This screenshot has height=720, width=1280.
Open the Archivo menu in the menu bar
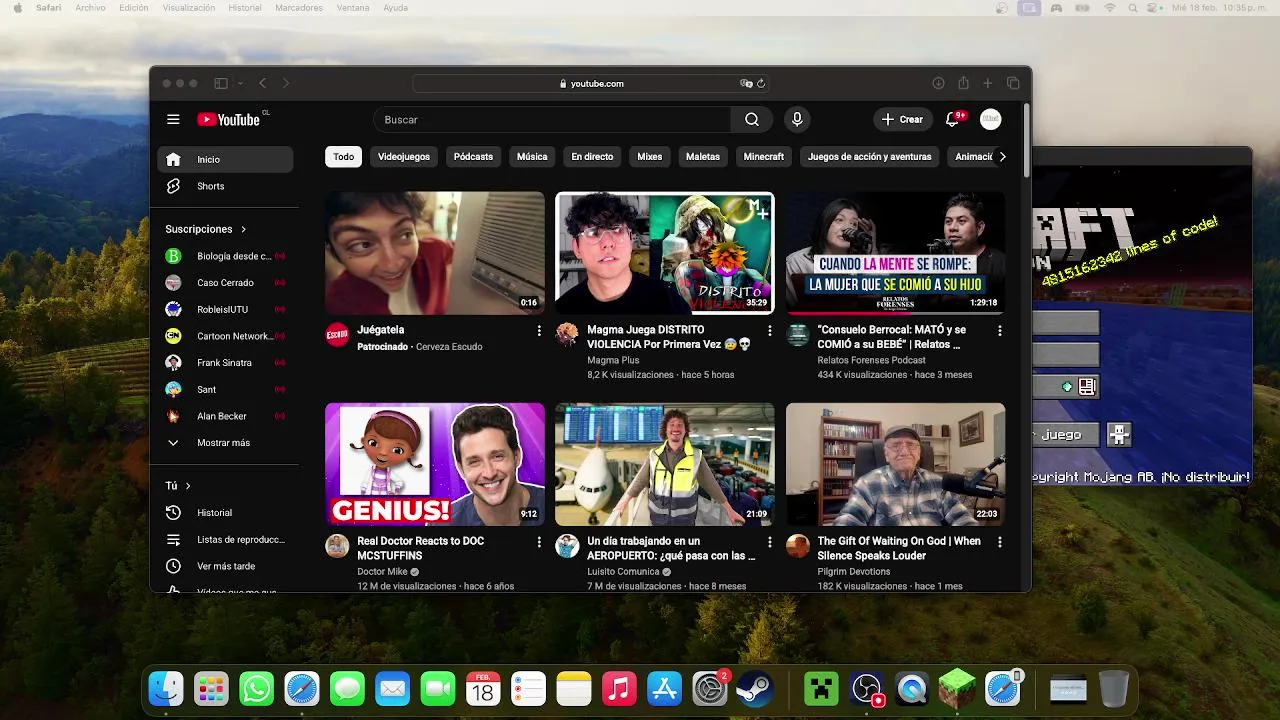pos(90,8)
